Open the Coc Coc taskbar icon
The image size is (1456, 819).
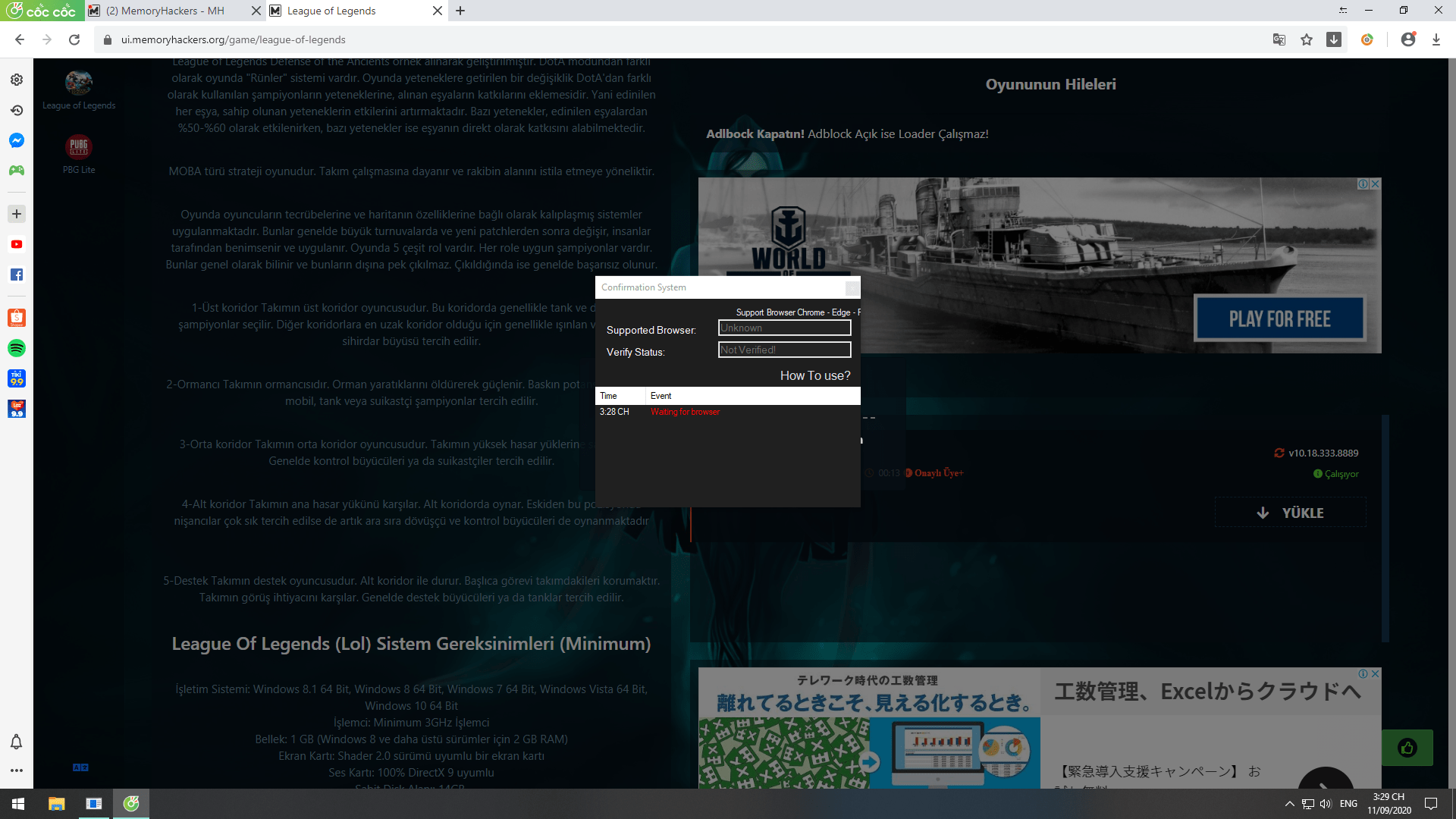point(131,804)
